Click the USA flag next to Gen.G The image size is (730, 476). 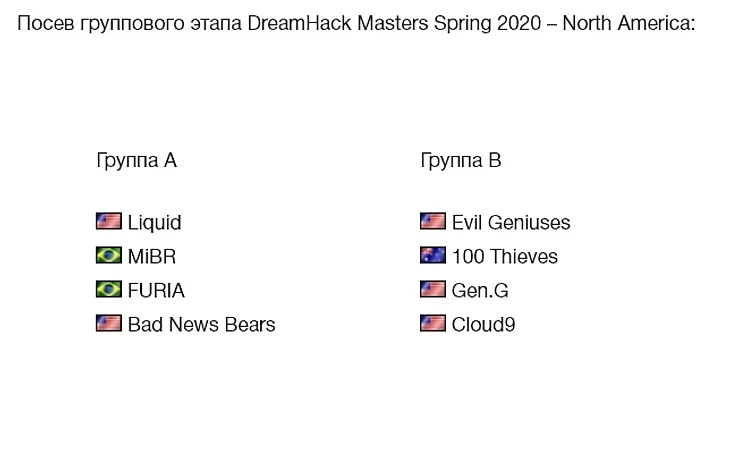(x=433, y=289)
